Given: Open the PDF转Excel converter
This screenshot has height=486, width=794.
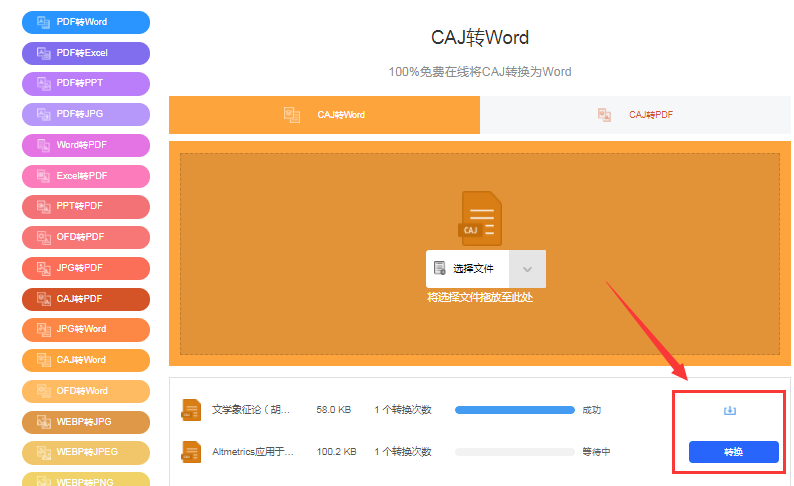Looking at the screenshot, I should 86,53.
